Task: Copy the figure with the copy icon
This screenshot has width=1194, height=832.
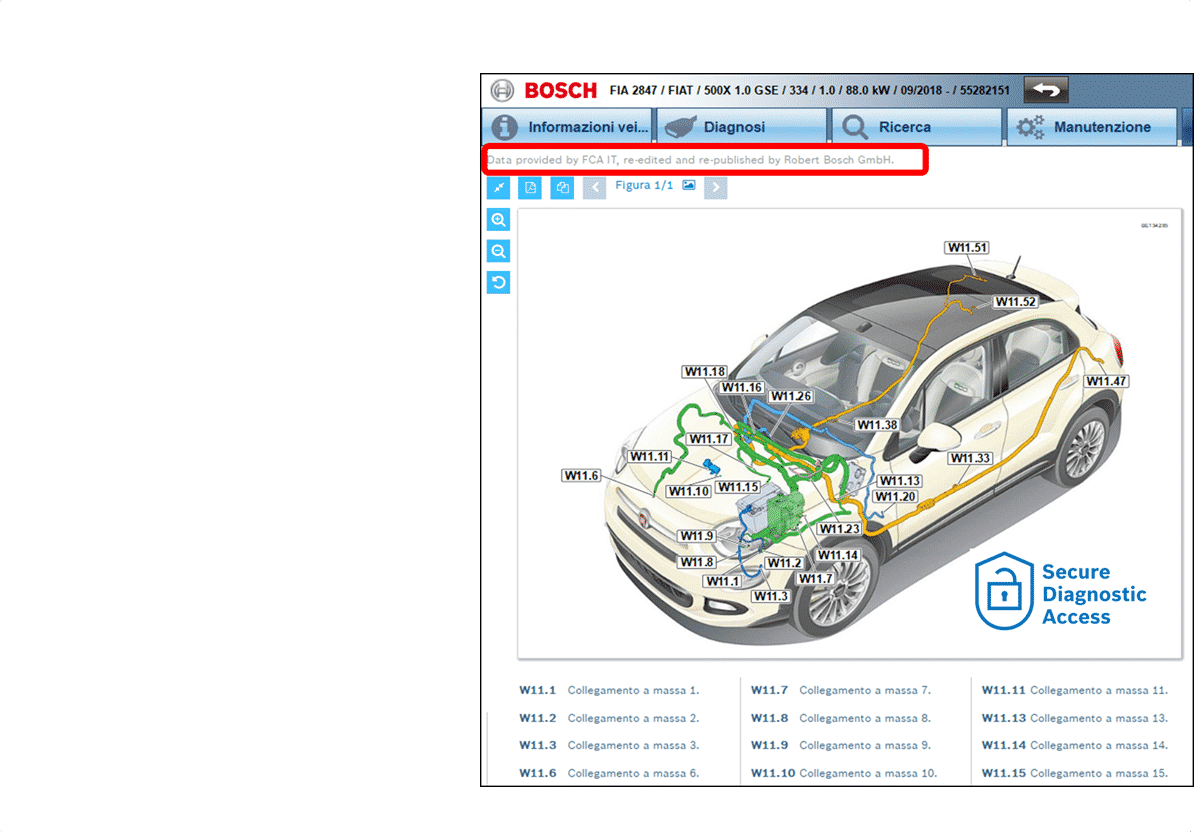Action: coord(562,187)
